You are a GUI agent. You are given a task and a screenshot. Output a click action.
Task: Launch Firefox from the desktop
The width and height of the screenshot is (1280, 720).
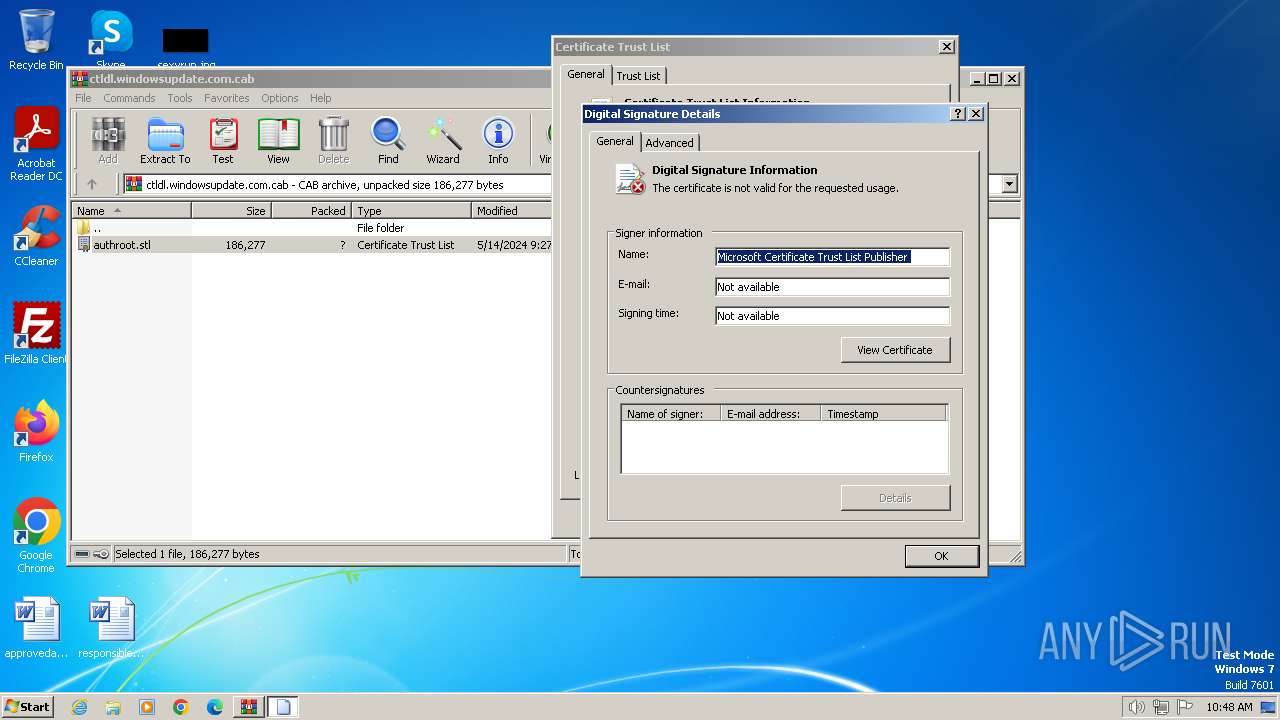click(36, 432)
